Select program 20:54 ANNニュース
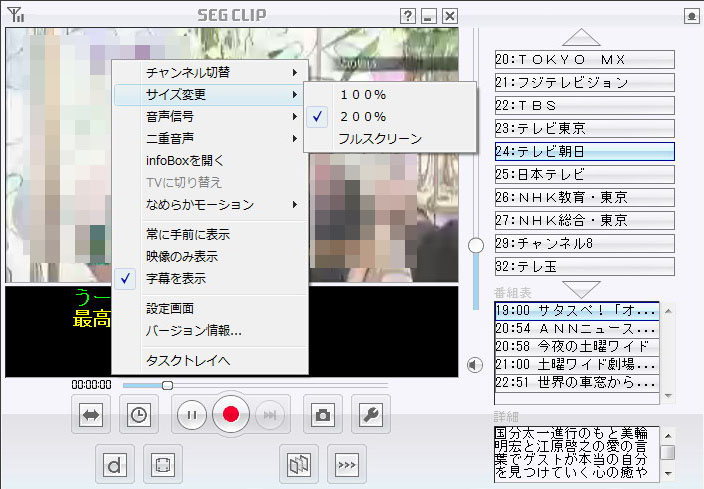This screenshot has width=704, height=489. pos(577,329)
